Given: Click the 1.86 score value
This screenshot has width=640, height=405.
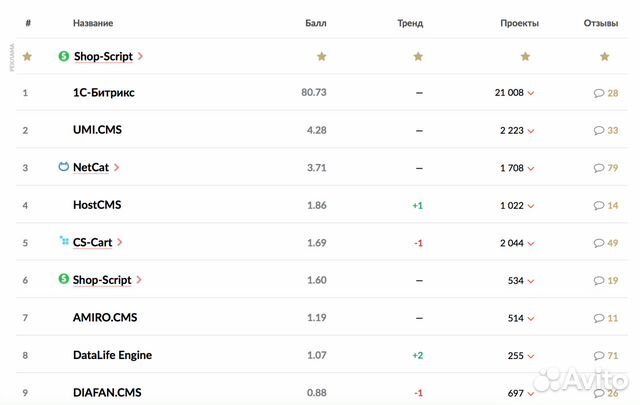Looking at the screenshot, I should point(317,205).
